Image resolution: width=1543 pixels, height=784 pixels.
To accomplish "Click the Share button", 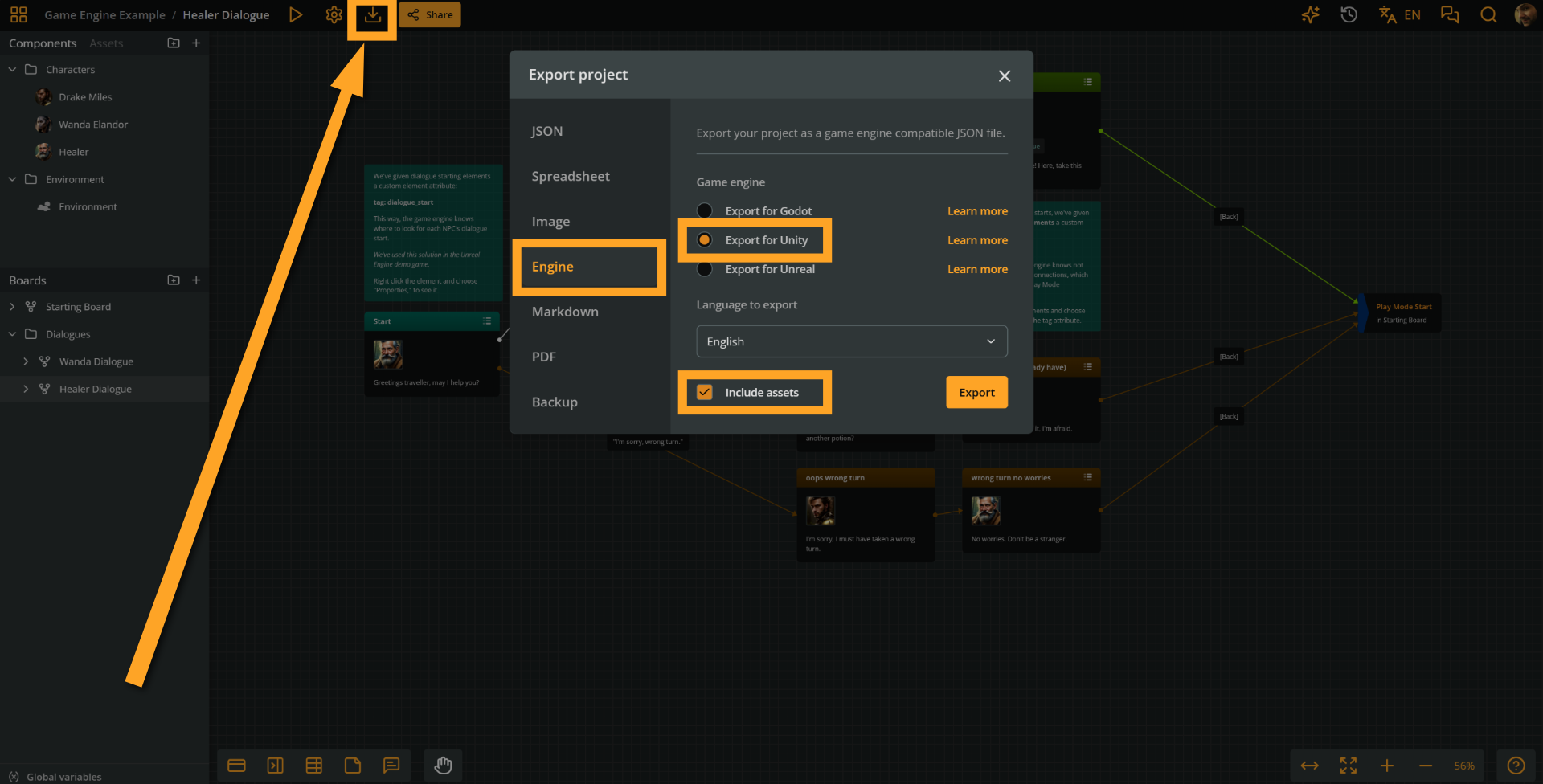I will pos(430,14).
